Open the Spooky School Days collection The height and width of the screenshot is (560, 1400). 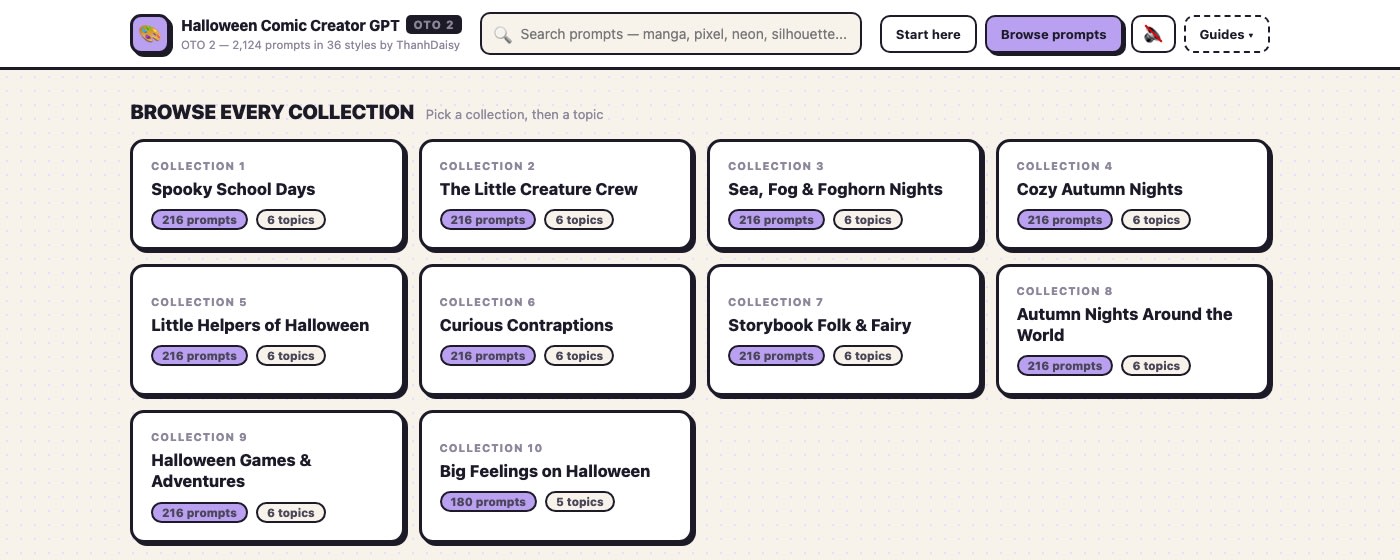pos(267,194)
